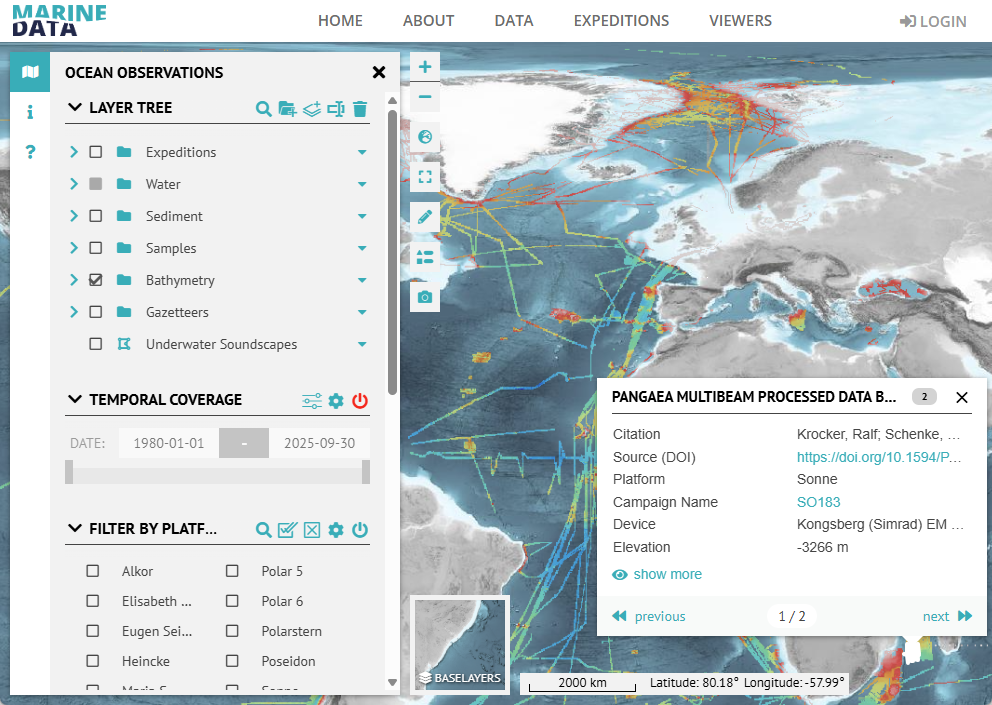Click the legend list icon on map

click(x=425, y=257)
